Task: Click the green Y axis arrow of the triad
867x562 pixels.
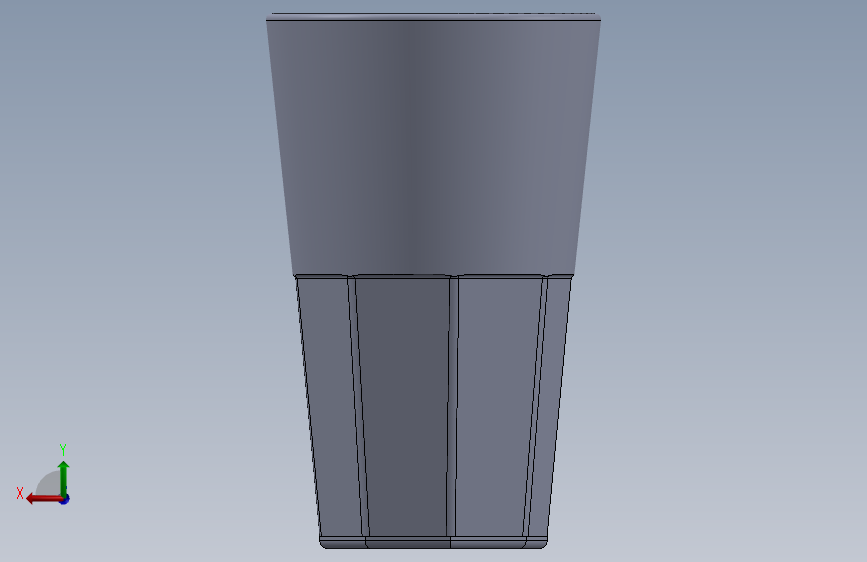Action: [64, 478]
